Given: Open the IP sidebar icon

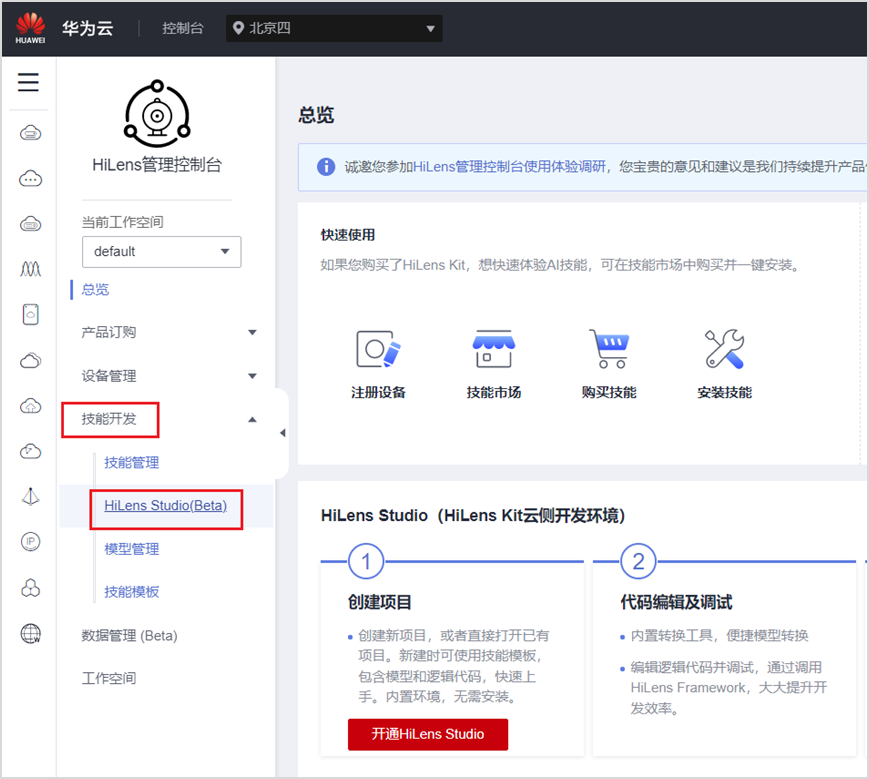Looking at the screenshot, I should coord(30,541).
